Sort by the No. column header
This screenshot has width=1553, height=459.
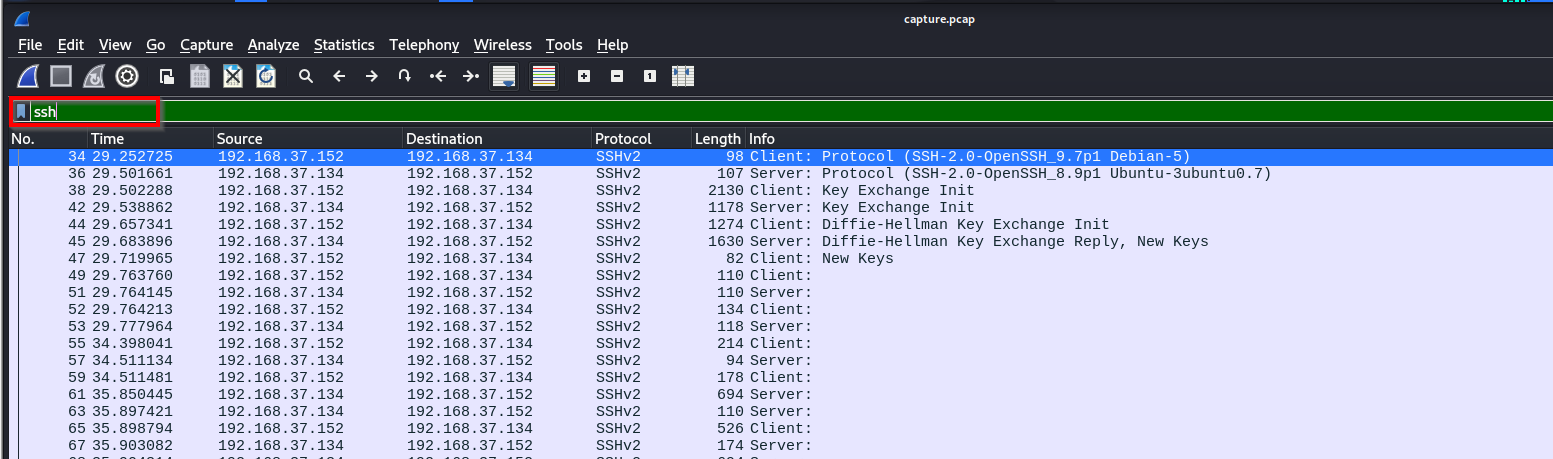point(48,139)
